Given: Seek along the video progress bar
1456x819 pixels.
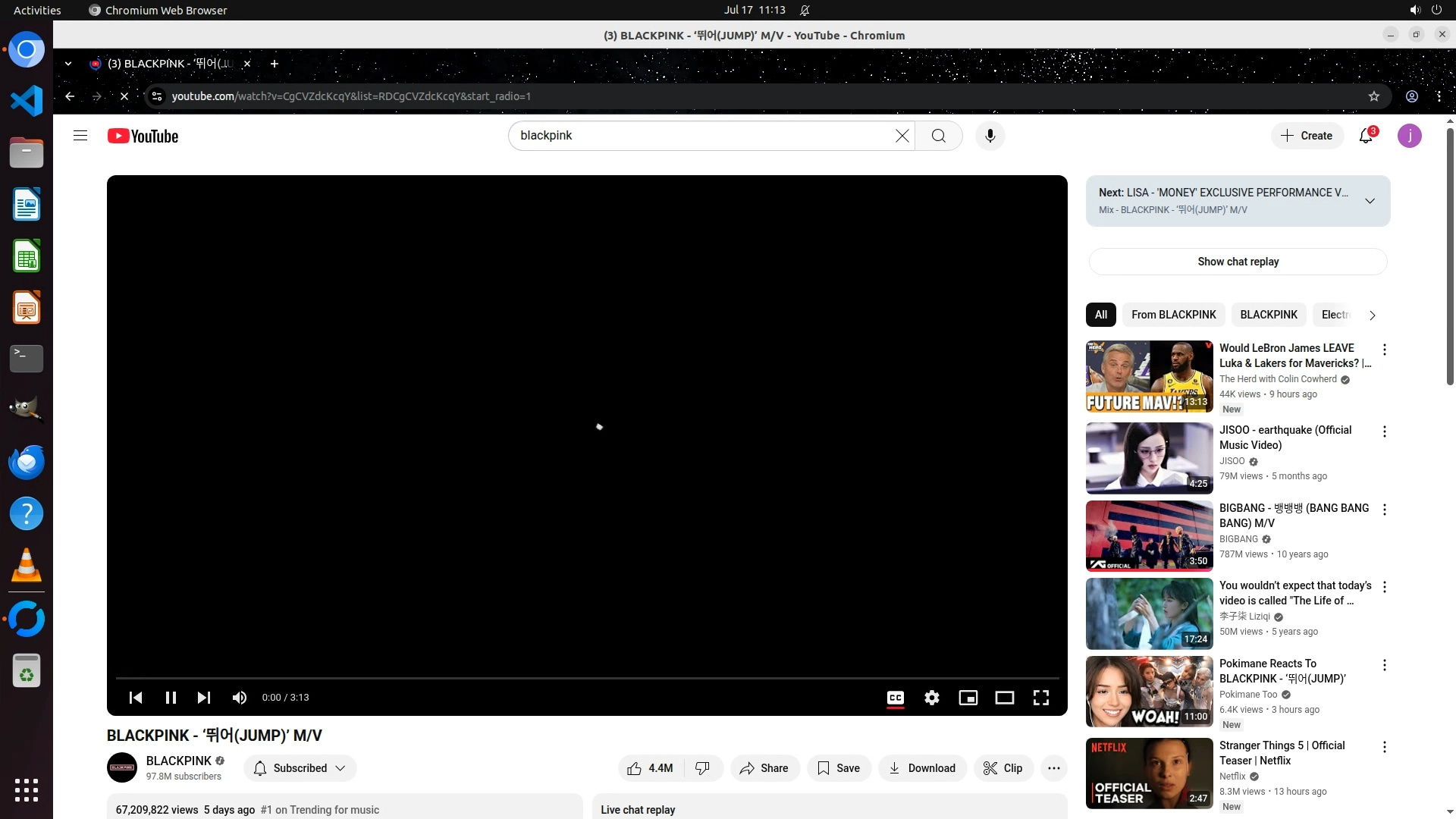Looking at the screenshot, I should tap(587, 678).
